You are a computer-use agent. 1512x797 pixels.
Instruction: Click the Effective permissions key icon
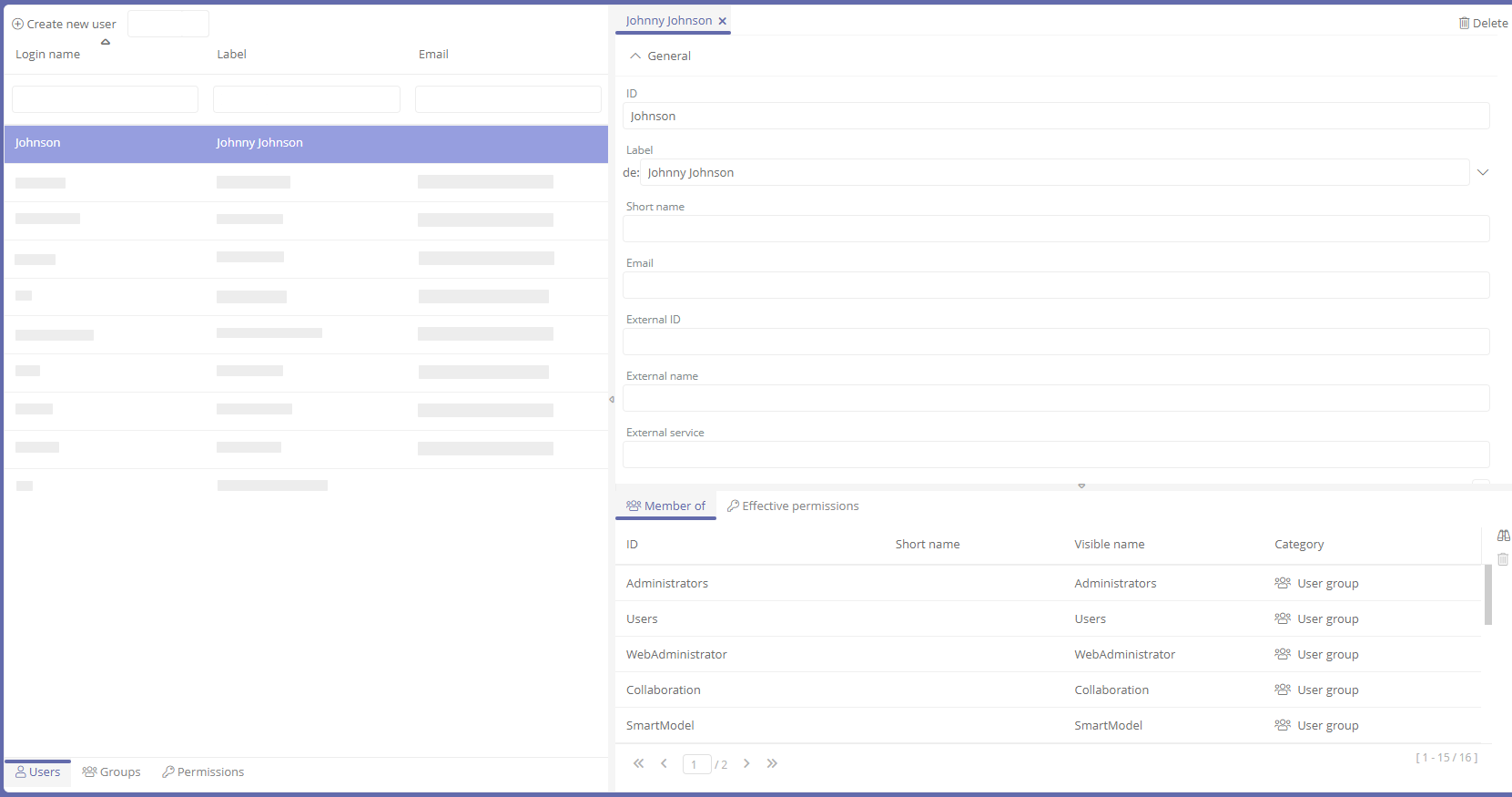(x=733, y=506)
